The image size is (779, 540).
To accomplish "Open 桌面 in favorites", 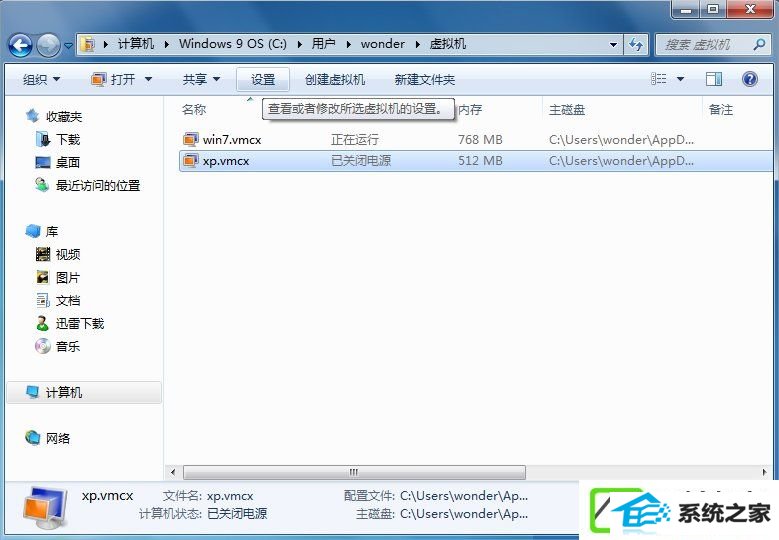I will coord(68,162).
